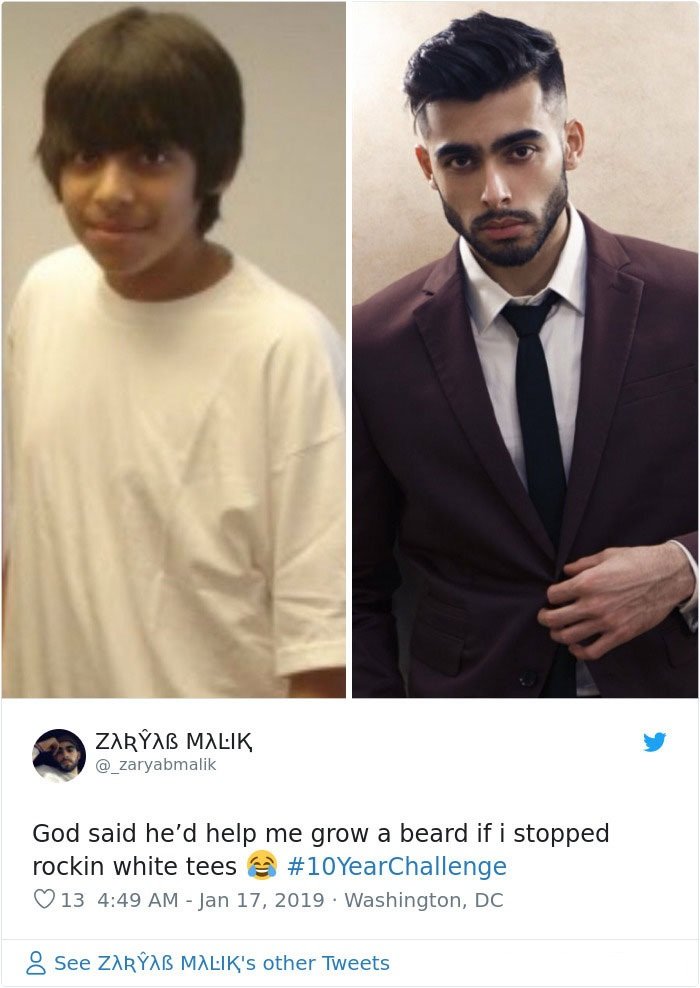Image resolution: width=700 pixels, height=988 pixels.
Task: Open the @_zaryabmalik handle link
Action: coord(156,764)
